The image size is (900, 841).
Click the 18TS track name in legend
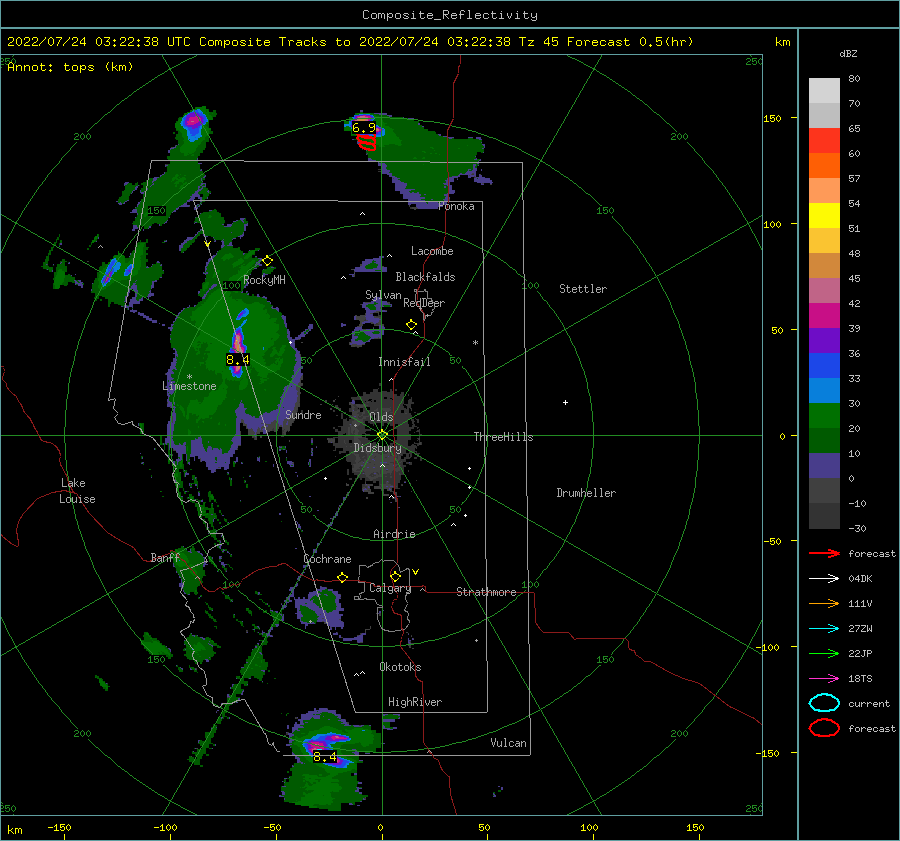(x=860, y=679)
